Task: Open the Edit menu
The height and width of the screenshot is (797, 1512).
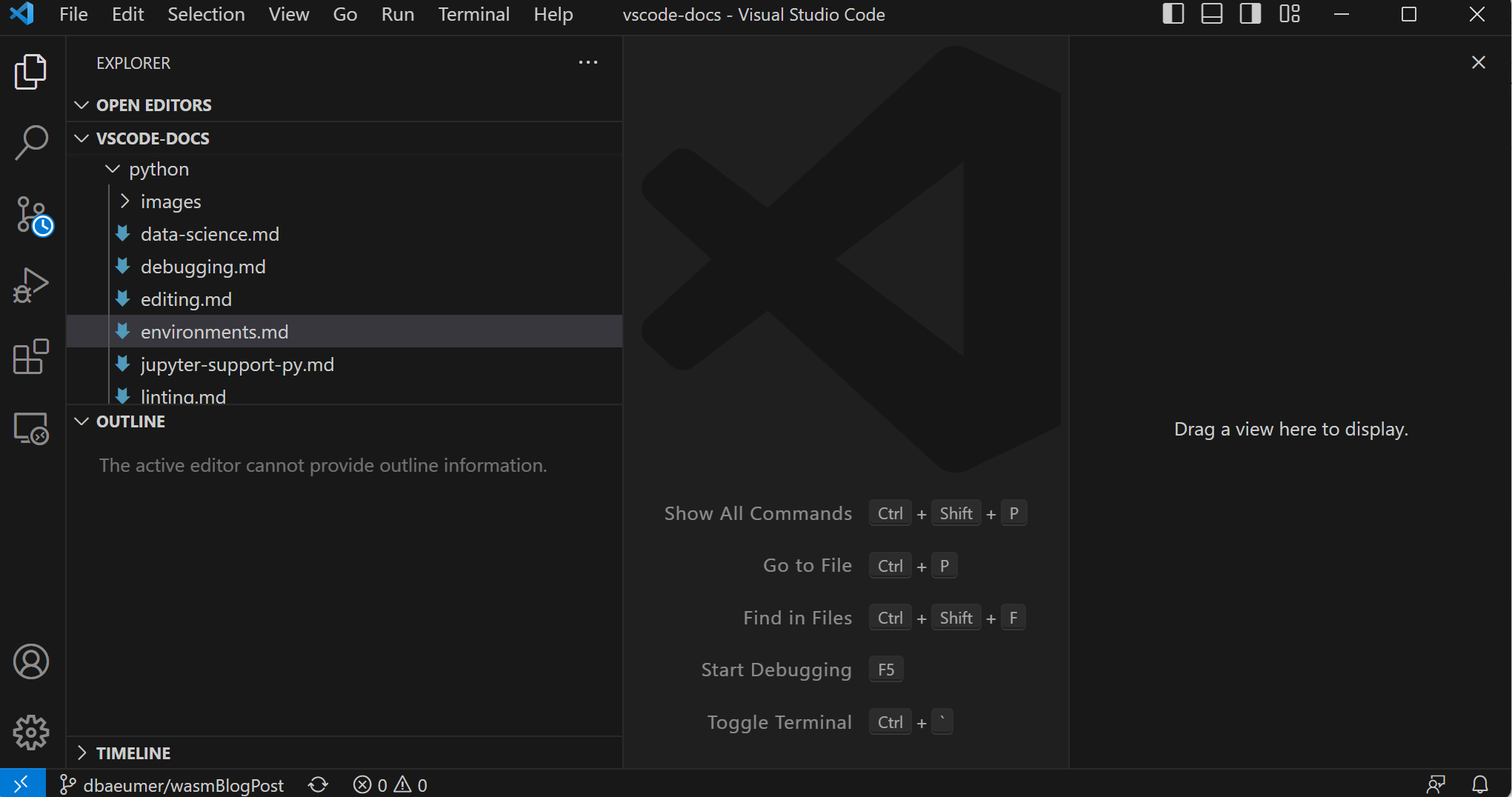Action: tap(128, 14)
